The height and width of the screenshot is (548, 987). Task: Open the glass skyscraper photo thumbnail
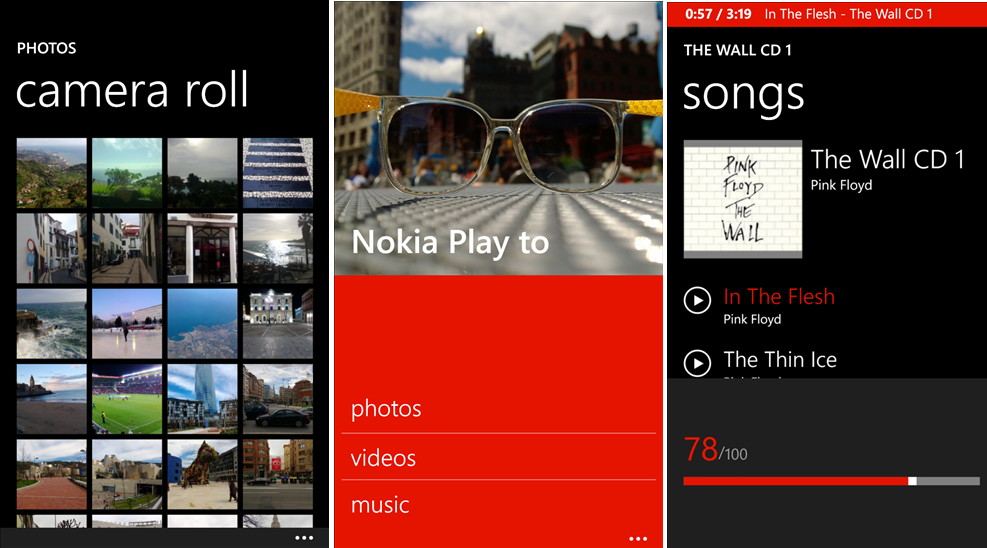203,399
